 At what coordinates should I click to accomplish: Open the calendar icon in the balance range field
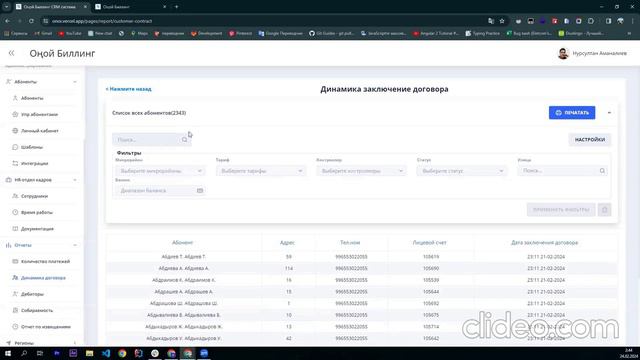pyautogui.click(x=200, y=191)
